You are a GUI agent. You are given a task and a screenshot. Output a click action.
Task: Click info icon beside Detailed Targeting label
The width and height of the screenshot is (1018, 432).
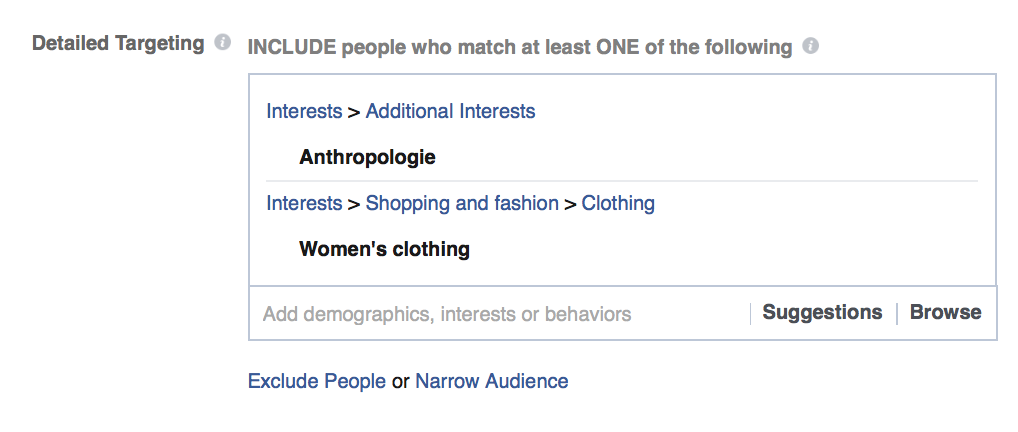point(223,44)
